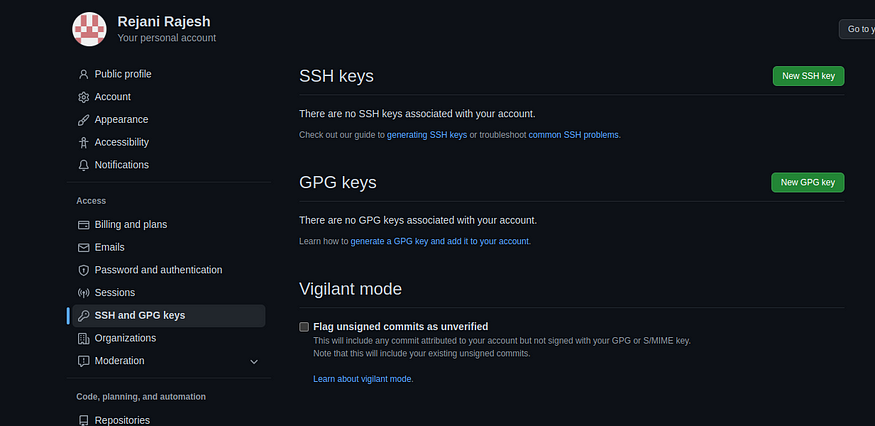Select the Emails envelope icon
Viewport: 875px width, 426px height.
[x=83, y=247]
